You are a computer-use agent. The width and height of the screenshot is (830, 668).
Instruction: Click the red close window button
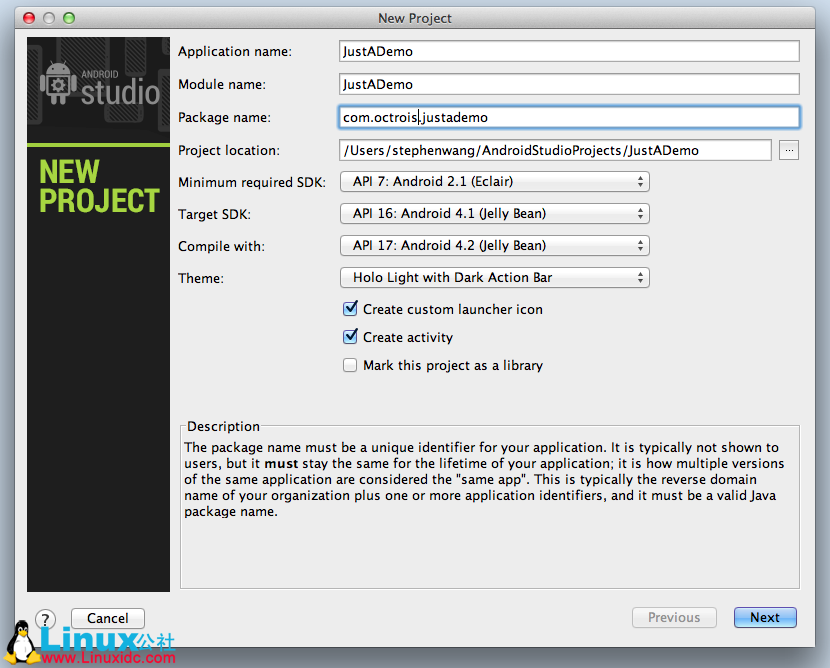click(x=28, y=18)
